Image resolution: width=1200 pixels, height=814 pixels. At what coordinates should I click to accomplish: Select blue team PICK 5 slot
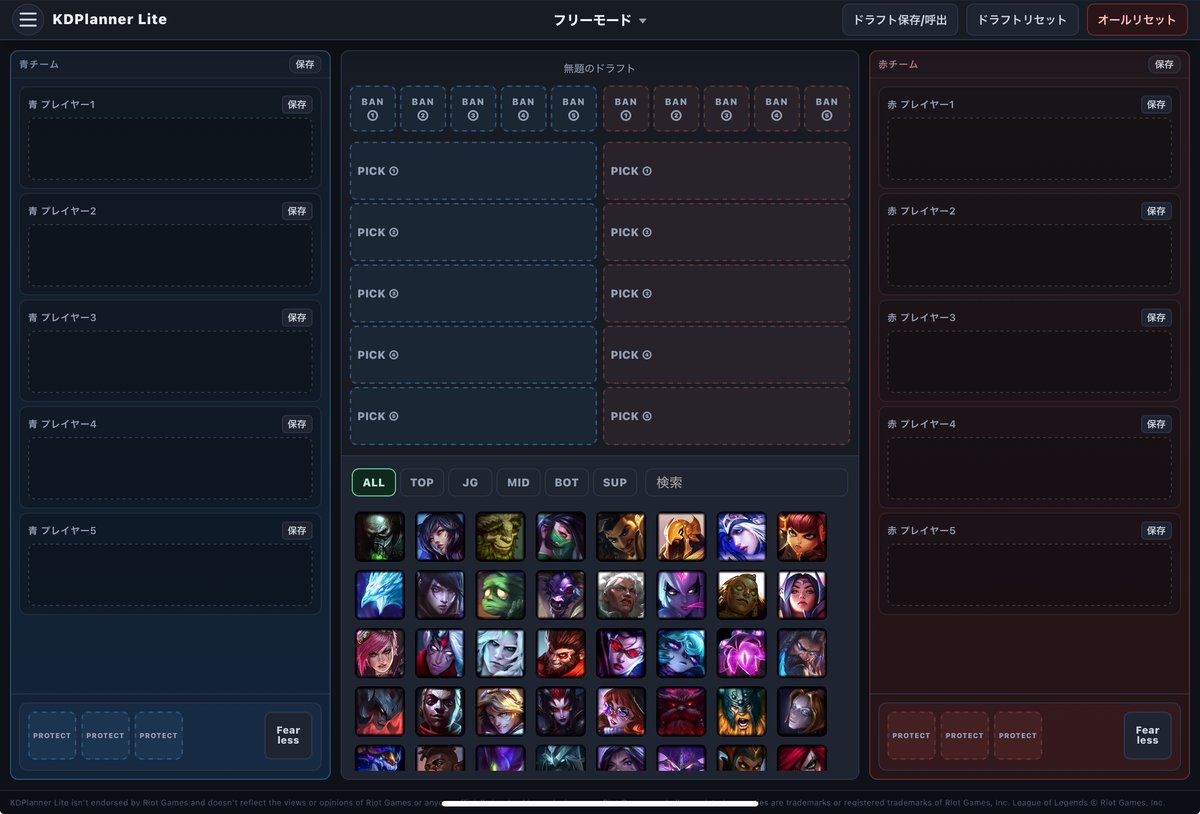point(473,416)
